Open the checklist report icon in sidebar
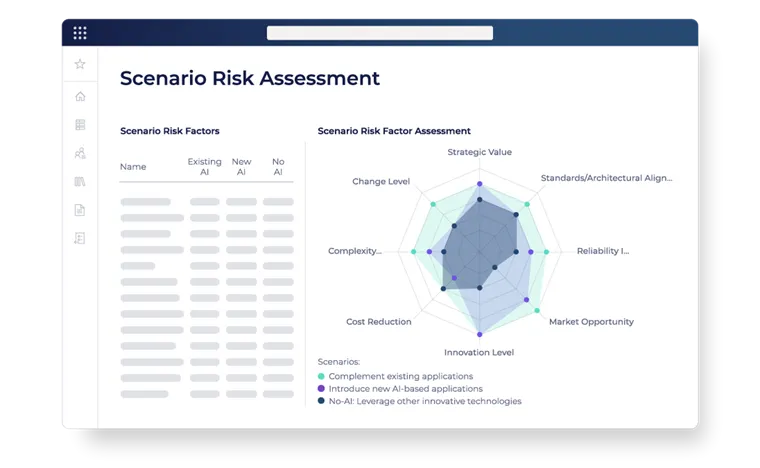Viewport: 760px width, 468px height. [80, 238]
